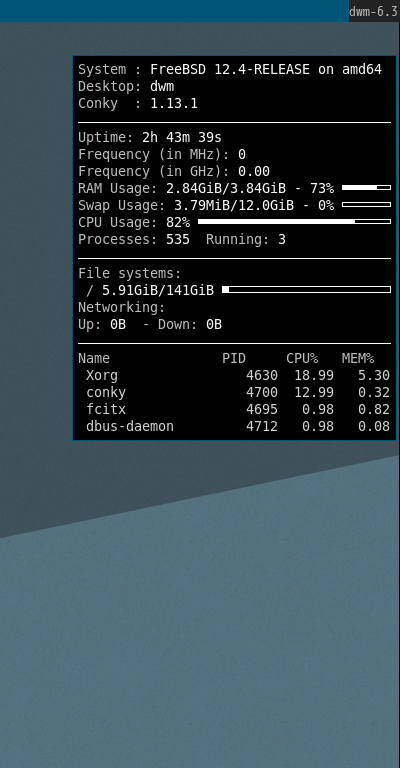
Task: Click Desktop value dwm
Action: click(x=162, y=87)
